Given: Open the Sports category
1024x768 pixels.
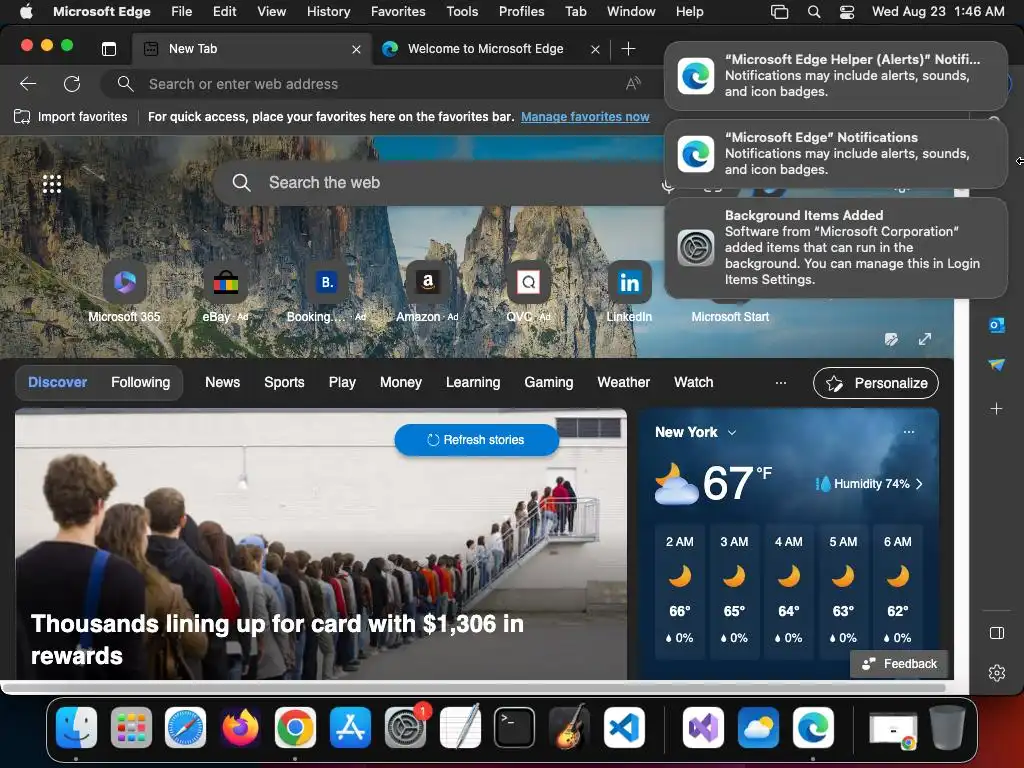Looking at the screenshot, I should 284,383.
